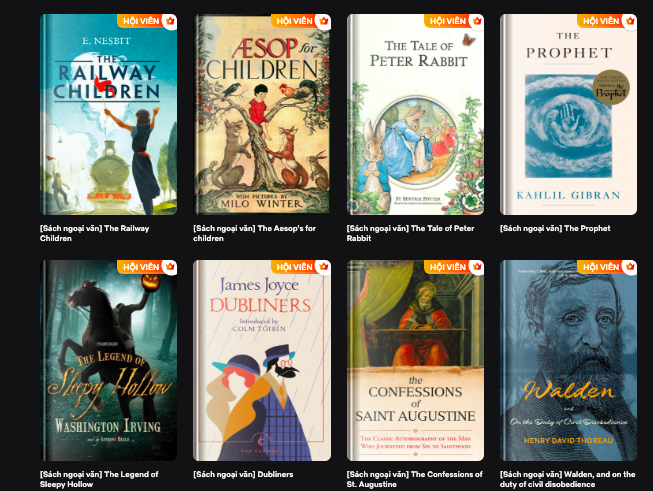The image size is (653, 491).
Task: Click crown icon on Confessions of Saint Augustine cover
Action: coord(477,267)
